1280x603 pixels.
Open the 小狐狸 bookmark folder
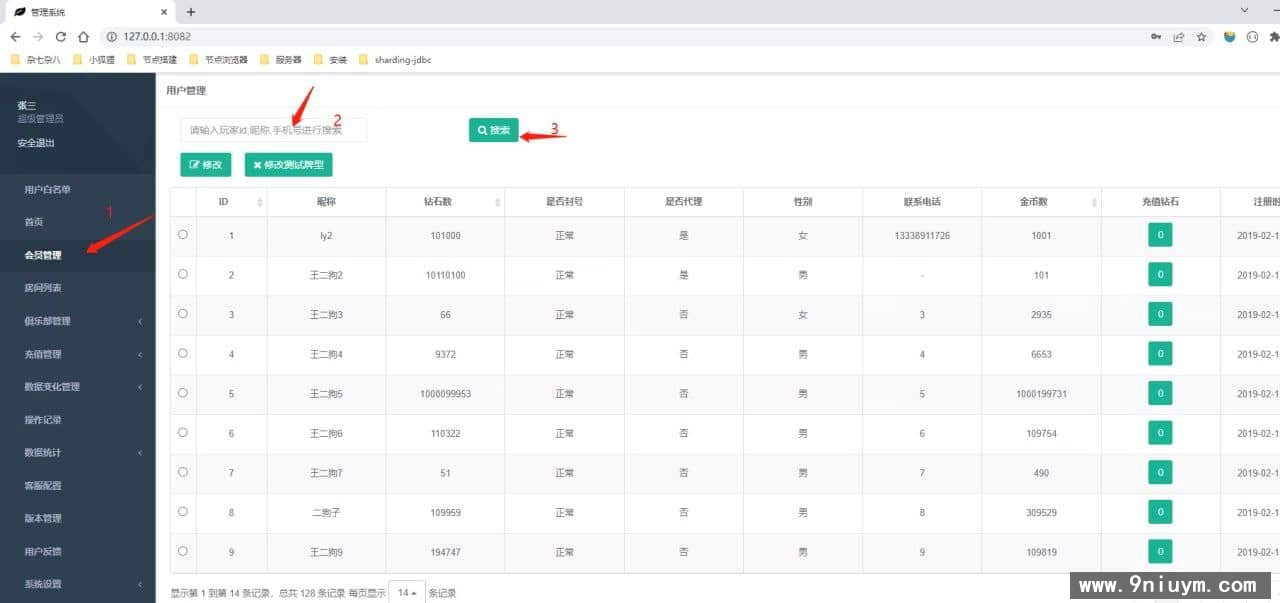coord(94,60)
